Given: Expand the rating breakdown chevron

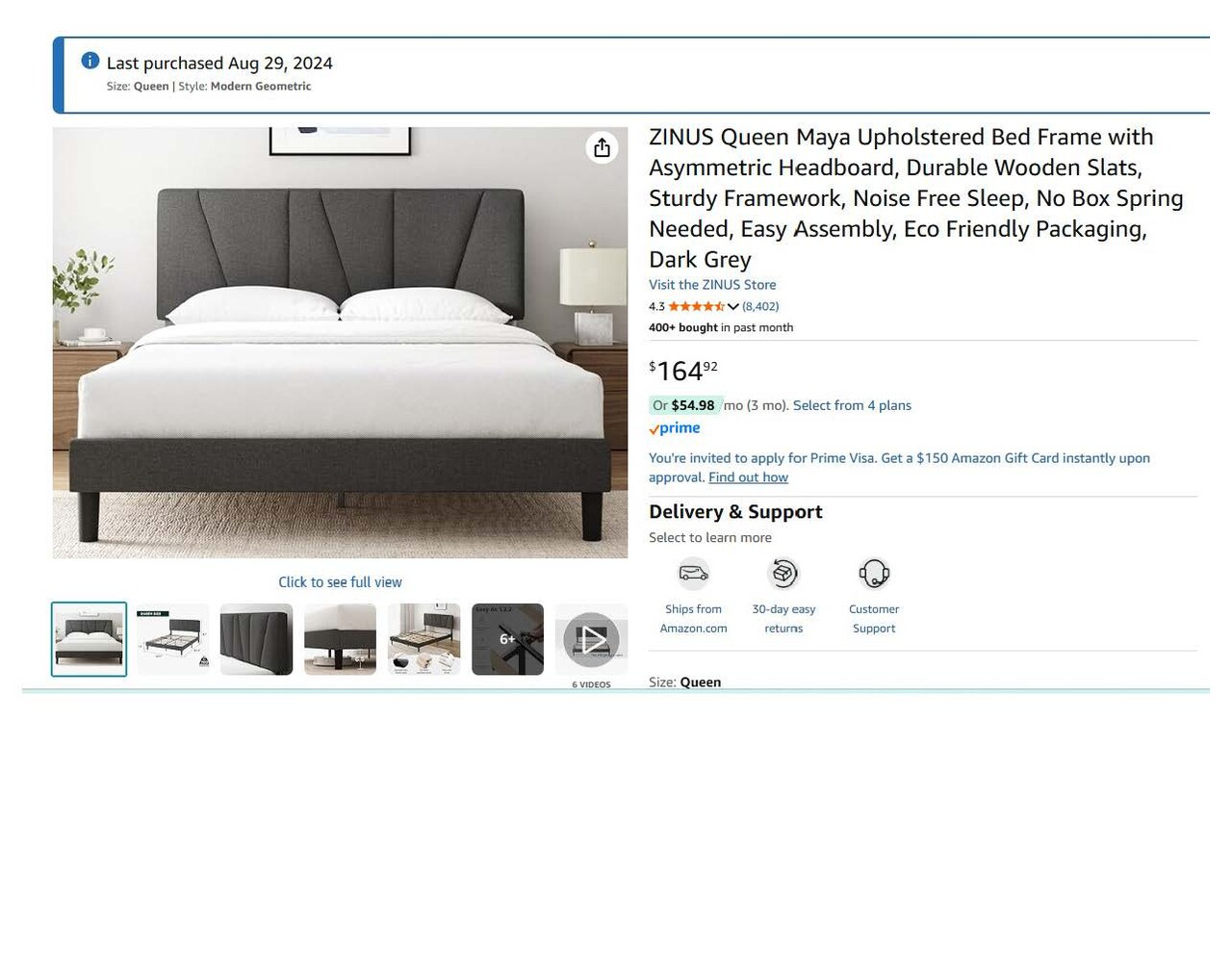Looking at the screenshot, I should click(733, 306).
